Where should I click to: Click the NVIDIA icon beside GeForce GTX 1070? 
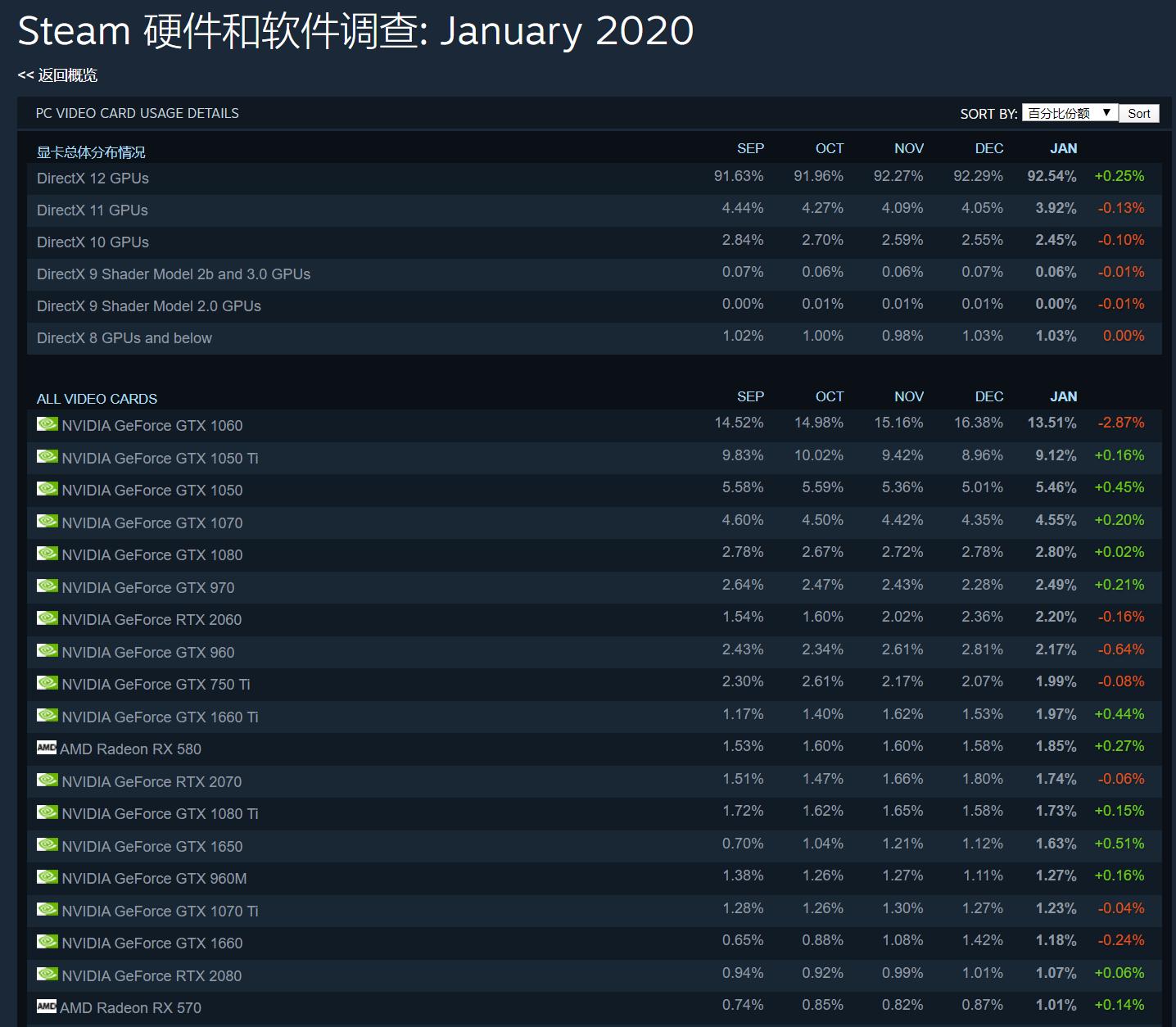(x=47, y=521)
